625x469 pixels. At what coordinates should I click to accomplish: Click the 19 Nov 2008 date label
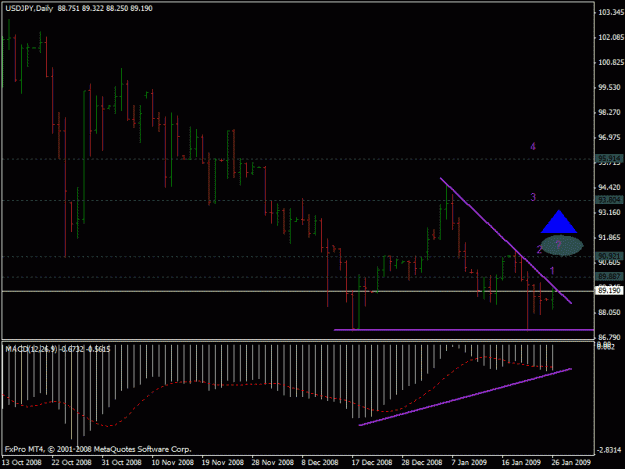pos(222,462)
